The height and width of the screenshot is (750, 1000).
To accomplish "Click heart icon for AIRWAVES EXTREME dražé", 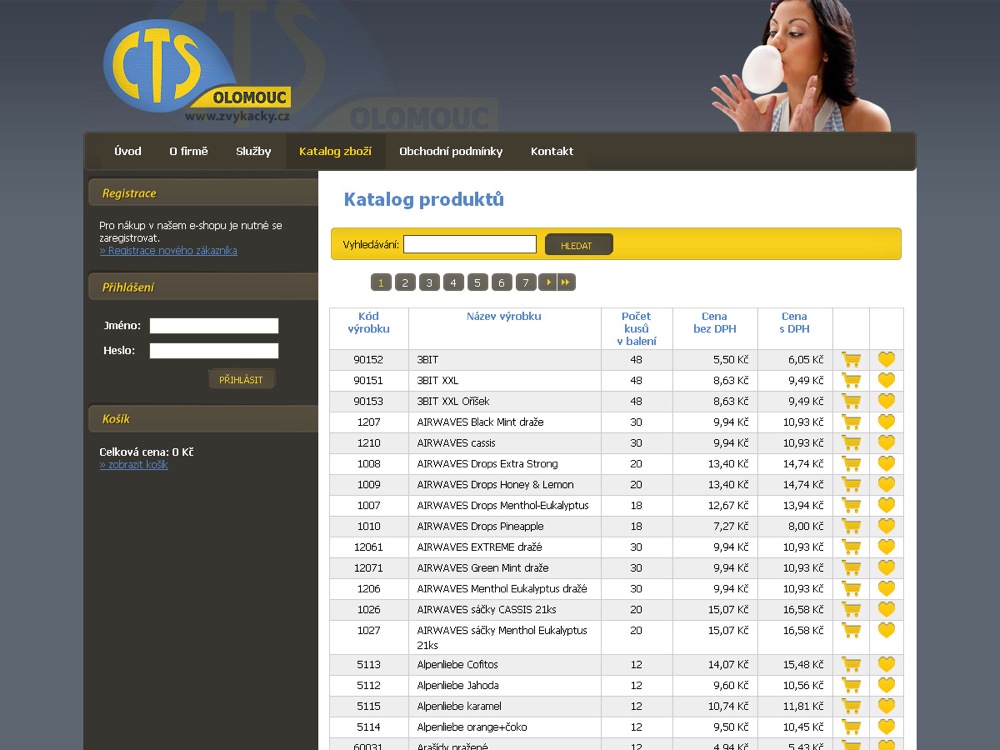I will (x=886, y=547).
